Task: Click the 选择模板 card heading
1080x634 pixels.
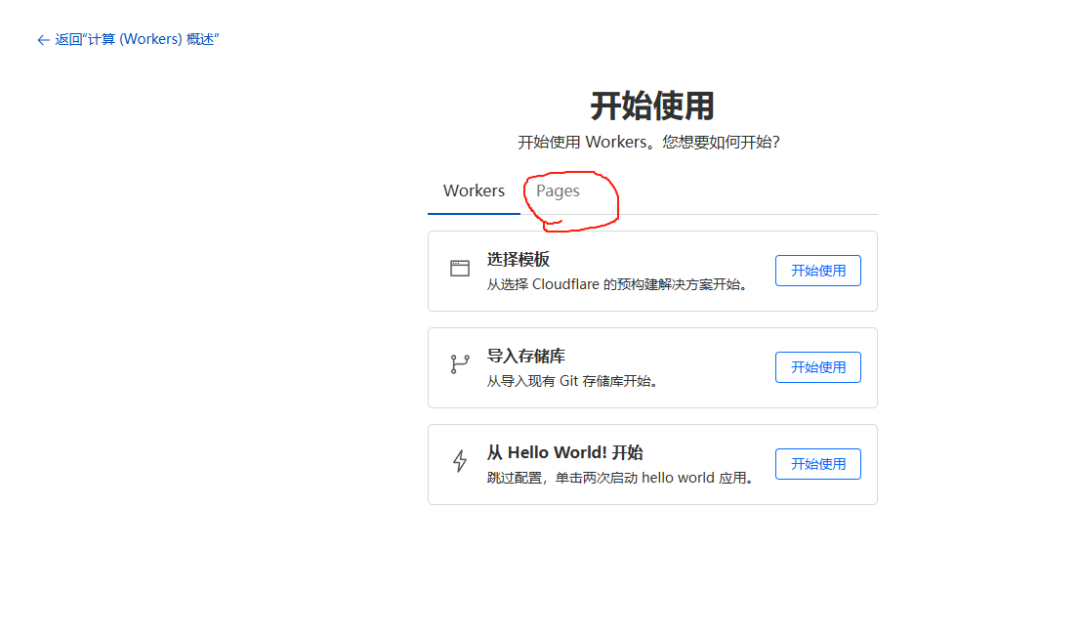Action: pos(516,258)
